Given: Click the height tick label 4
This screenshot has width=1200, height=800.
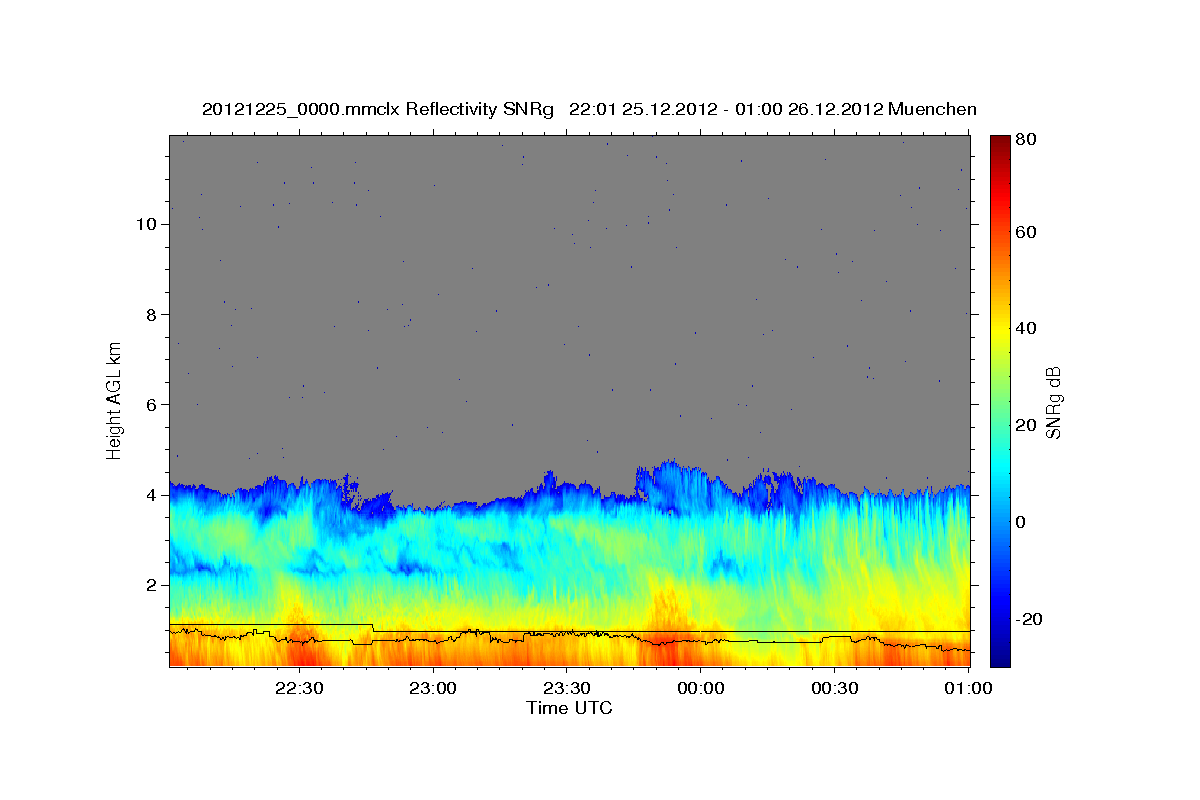Looking at the screenshot, I should 150,494.
